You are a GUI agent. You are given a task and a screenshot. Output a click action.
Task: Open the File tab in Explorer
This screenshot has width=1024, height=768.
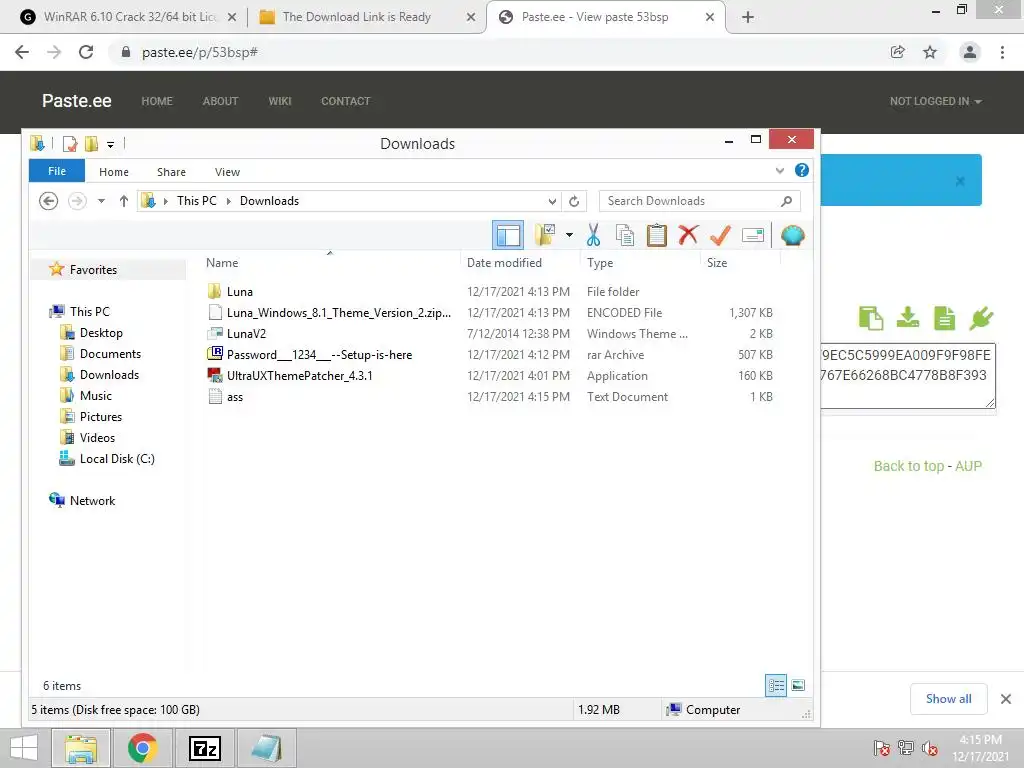(57, 171)
